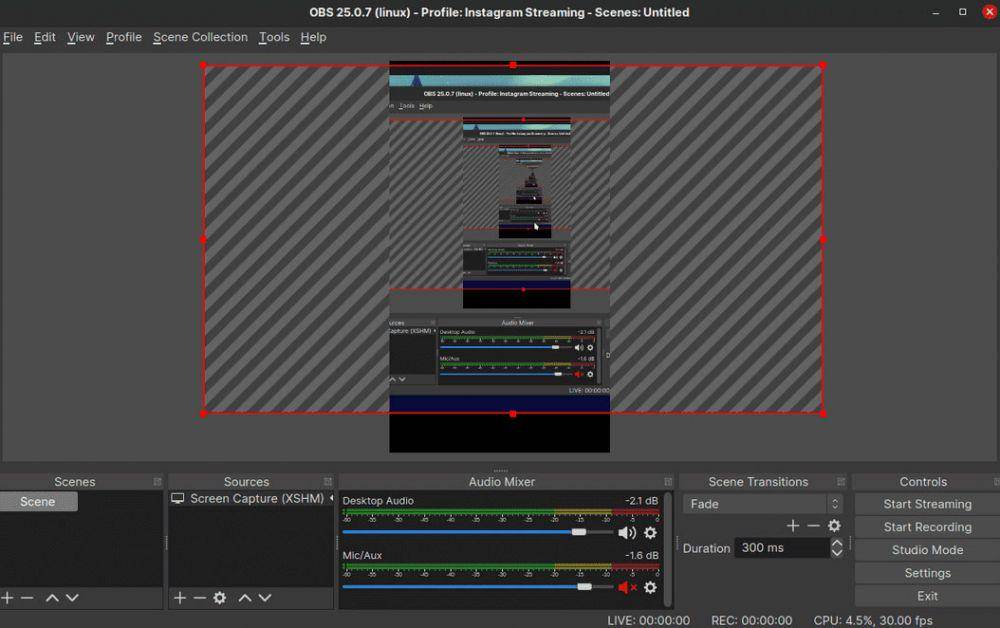Image resolution: width=1000 pixels, height=628 pixels.
Task: Click the -2.1 dB Desktop Audio value
Action: tap(641, 500)
